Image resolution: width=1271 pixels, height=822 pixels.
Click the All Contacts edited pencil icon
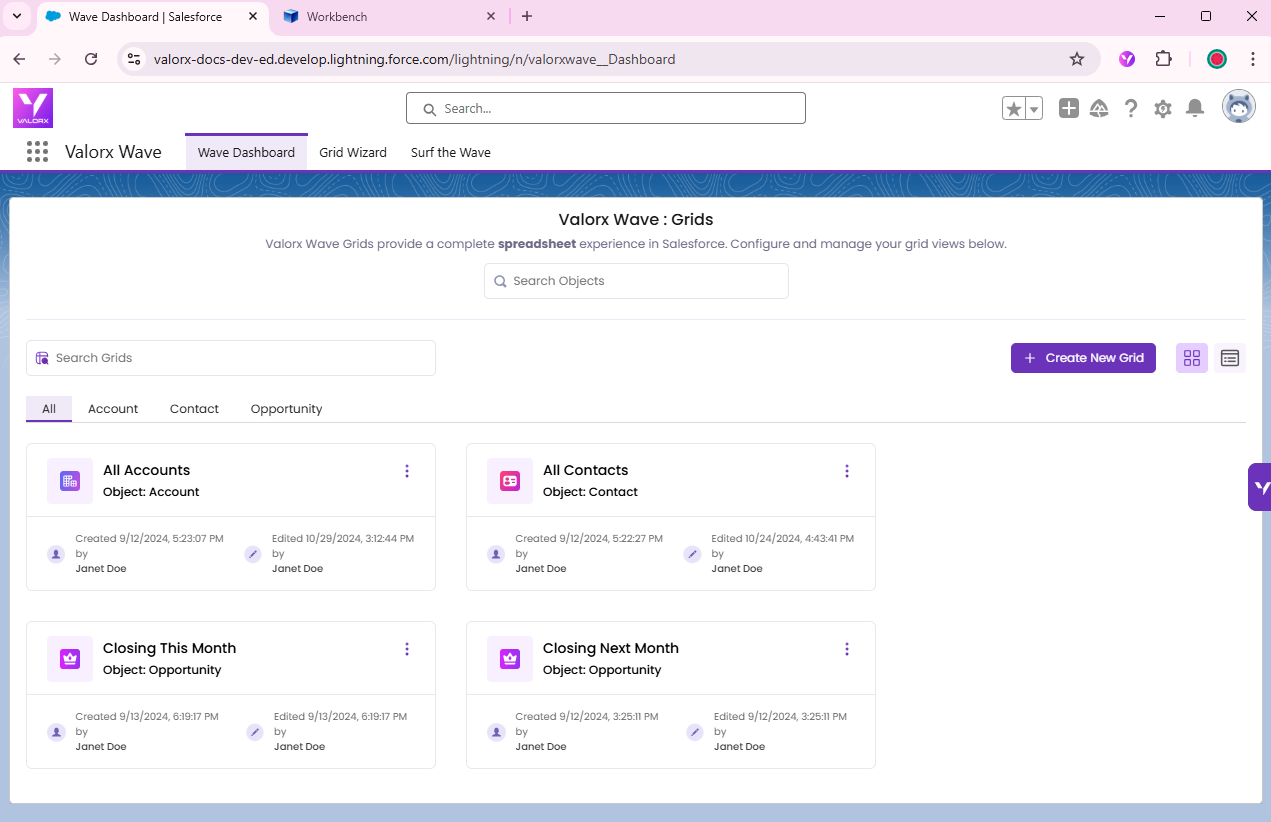(x=692, y=554)
